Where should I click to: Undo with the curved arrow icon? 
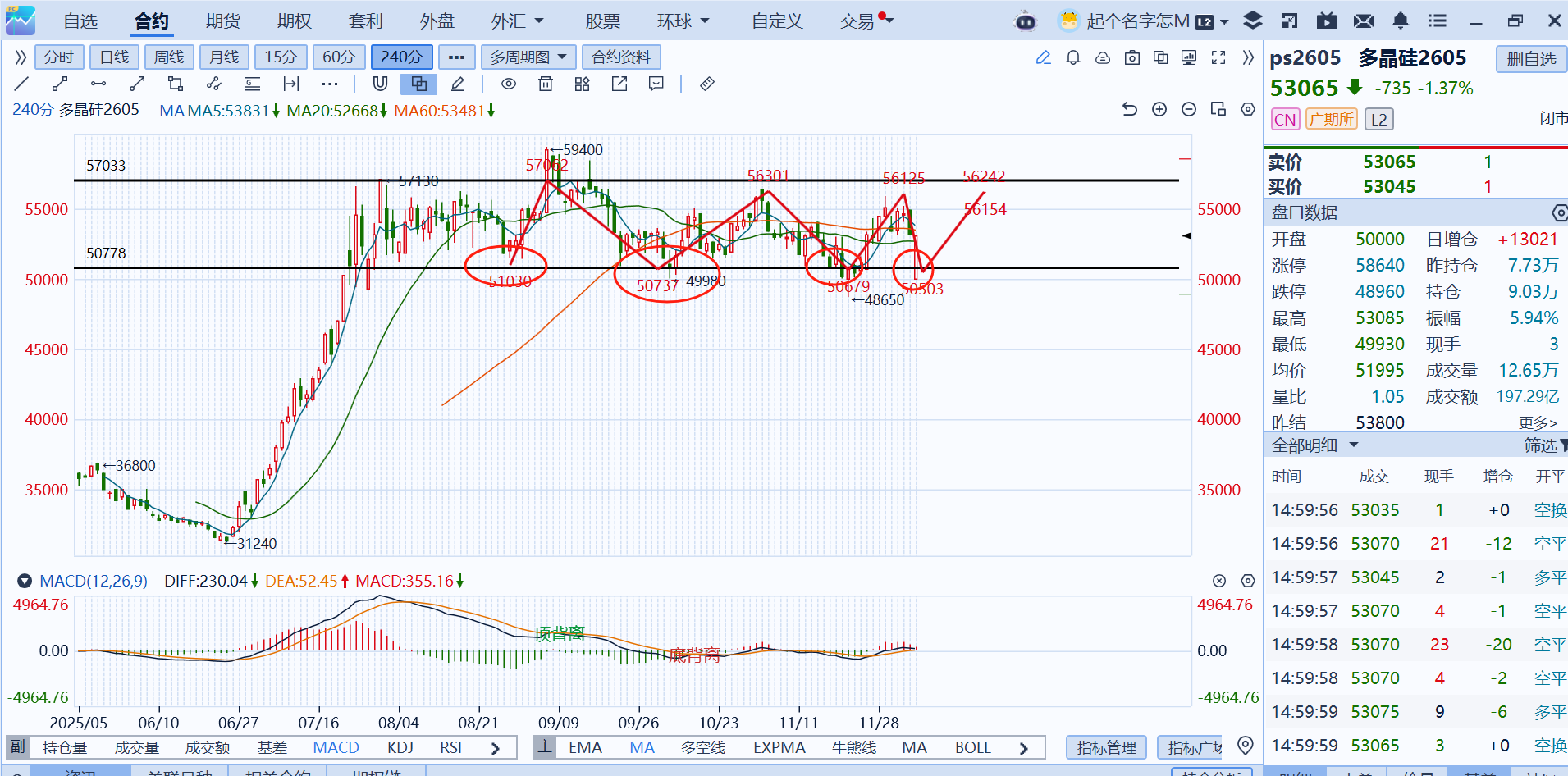click(x=1130, y=109)
